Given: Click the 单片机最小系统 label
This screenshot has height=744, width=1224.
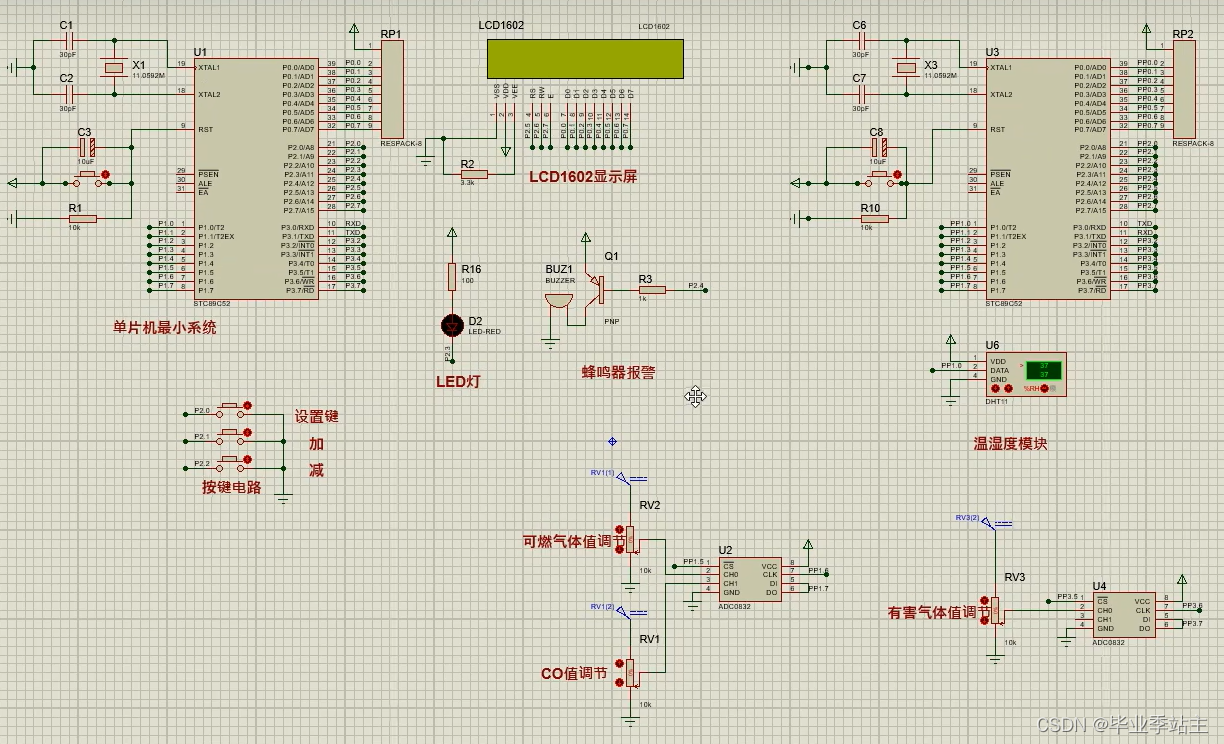Looking at the screenshot, I should pos(165,327).
